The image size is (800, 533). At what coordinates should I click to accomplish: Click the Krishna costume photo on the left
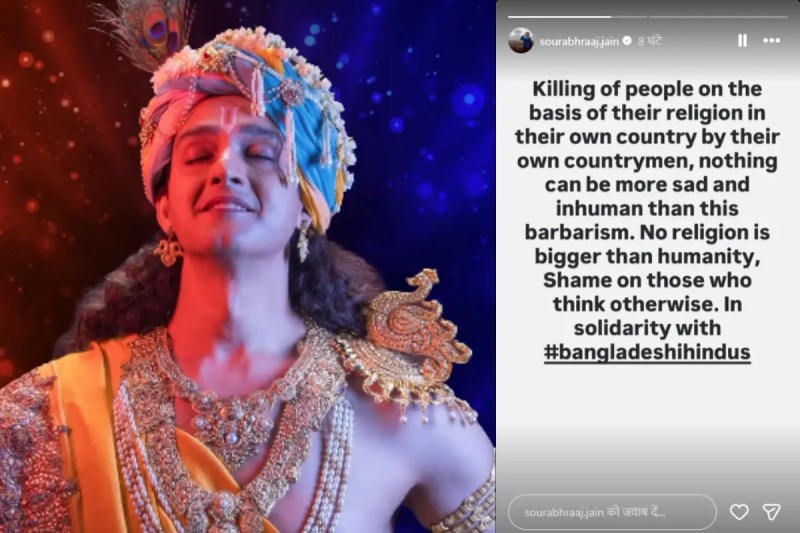click(x=247, y=266)
